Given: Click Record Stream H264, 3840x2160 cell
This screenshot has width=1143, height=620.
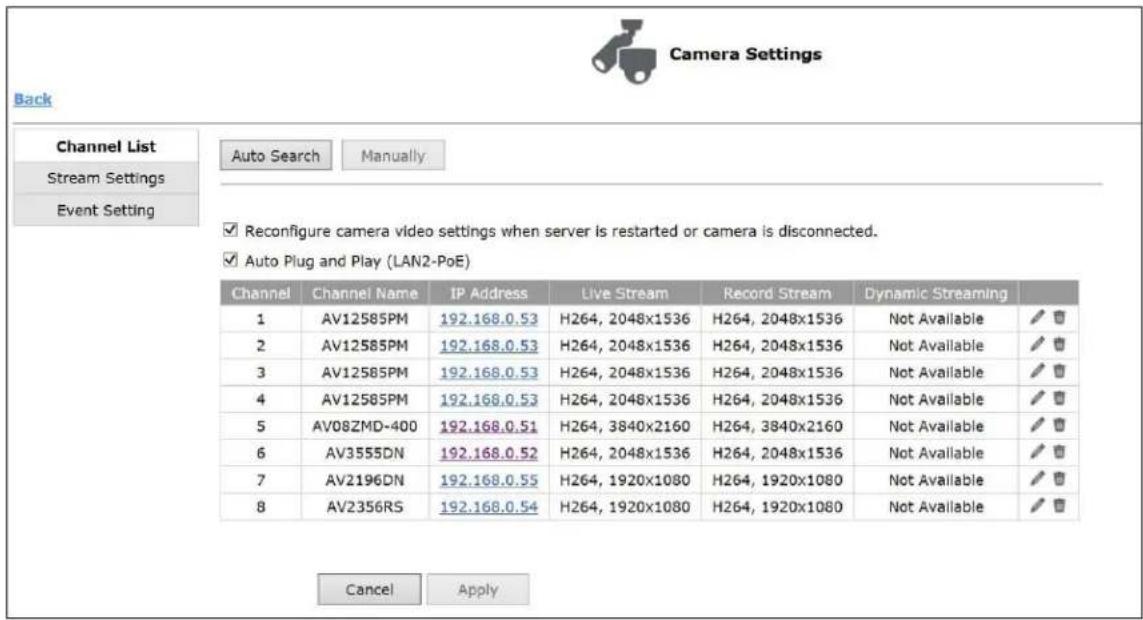Looking at the screenshot, I should click(777, 426).
